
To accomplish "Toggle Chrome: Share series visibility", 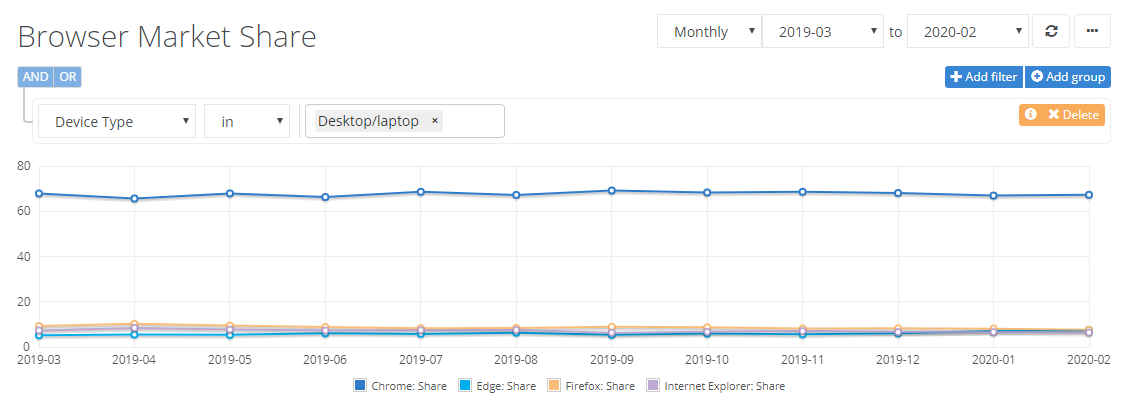I will [x=404, y=386].
